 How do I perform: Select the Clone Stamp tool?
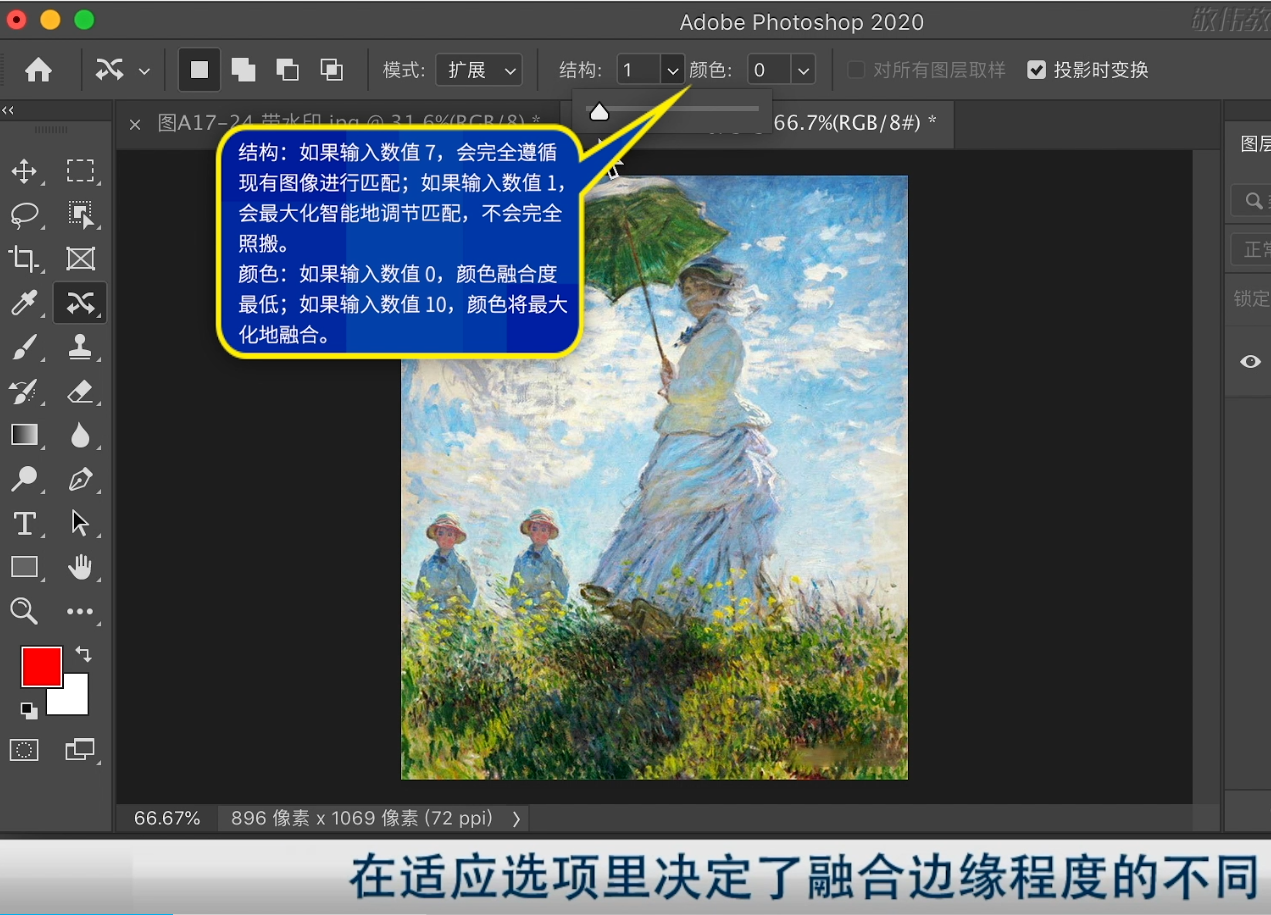[x=80, y=347]
